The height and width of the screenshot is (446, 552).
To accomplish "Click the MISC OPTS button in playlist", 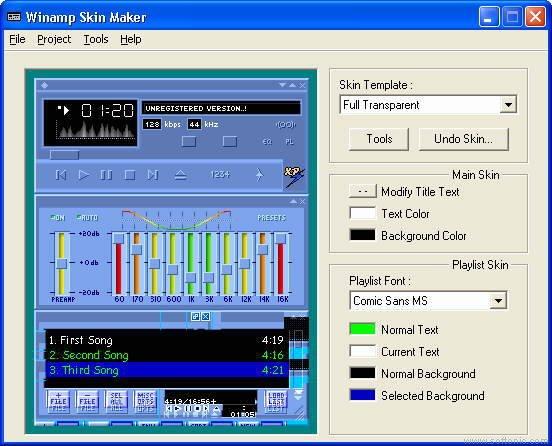I will [145, 401].
